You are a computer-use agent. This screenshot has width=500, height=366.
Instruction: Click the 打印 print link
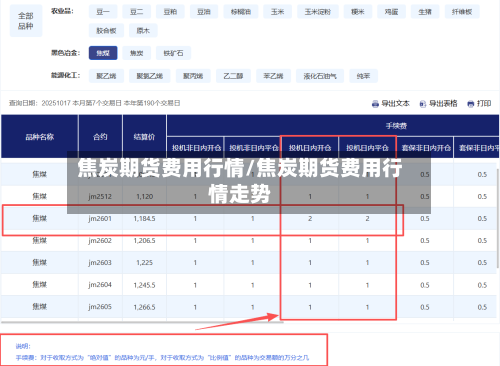click(x=484, y=104)
